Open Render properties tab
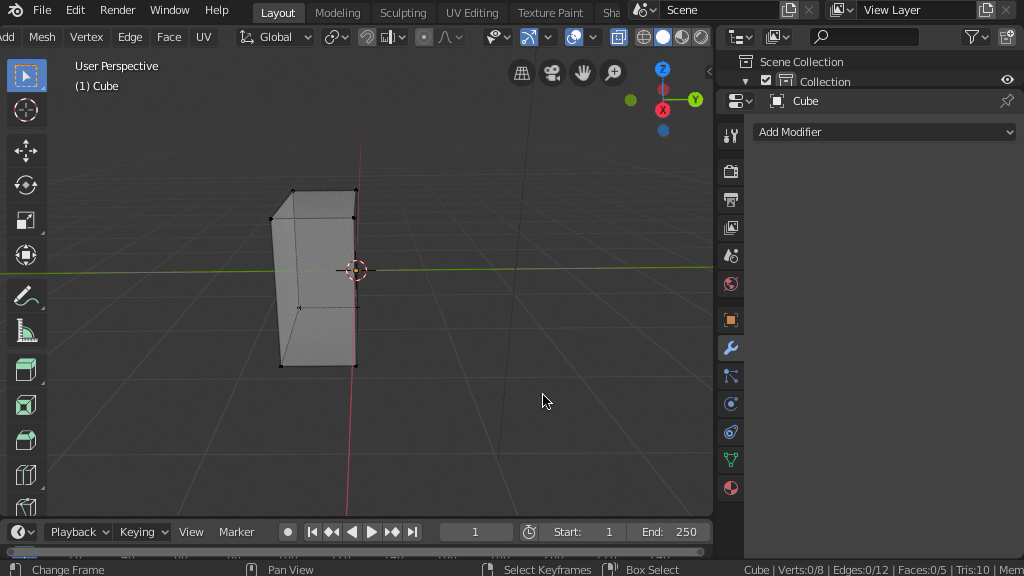 (x=731, y=172)
